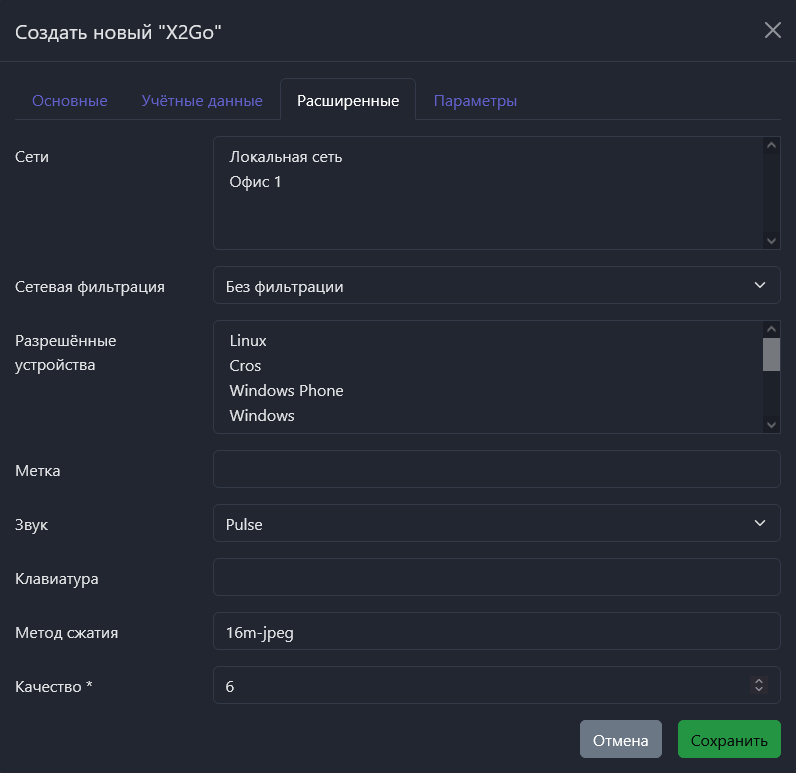Select the Расширенные tab

348,101
